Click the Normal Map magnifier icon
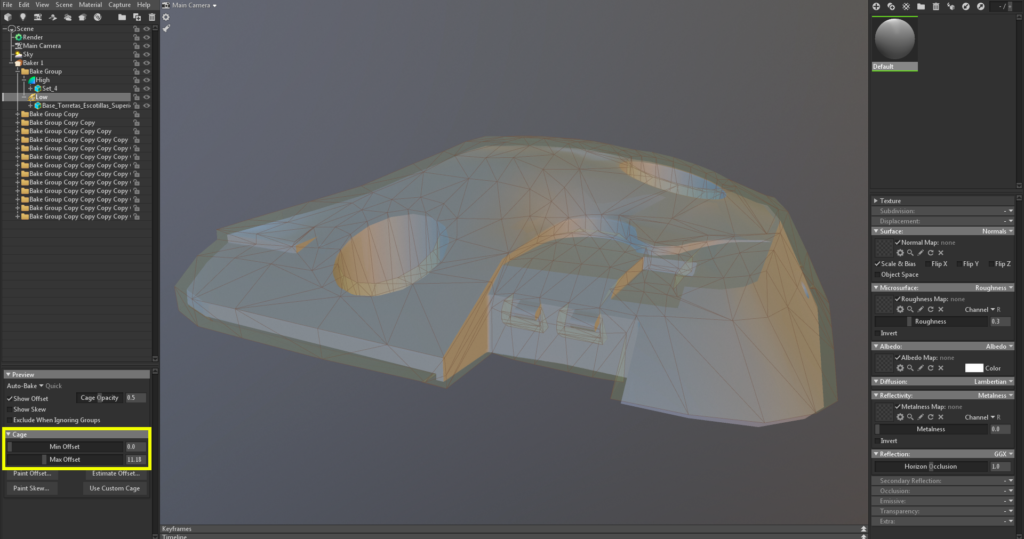The width and height of the screenshot is (1024, 539). [910, 253]
